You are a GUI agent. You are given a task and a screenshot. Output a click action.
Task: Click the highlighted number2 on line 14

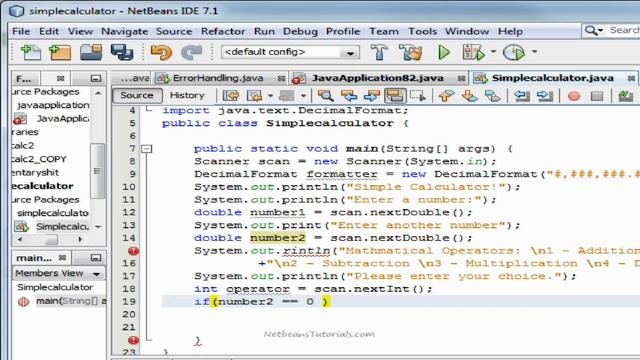pos(278,238)
